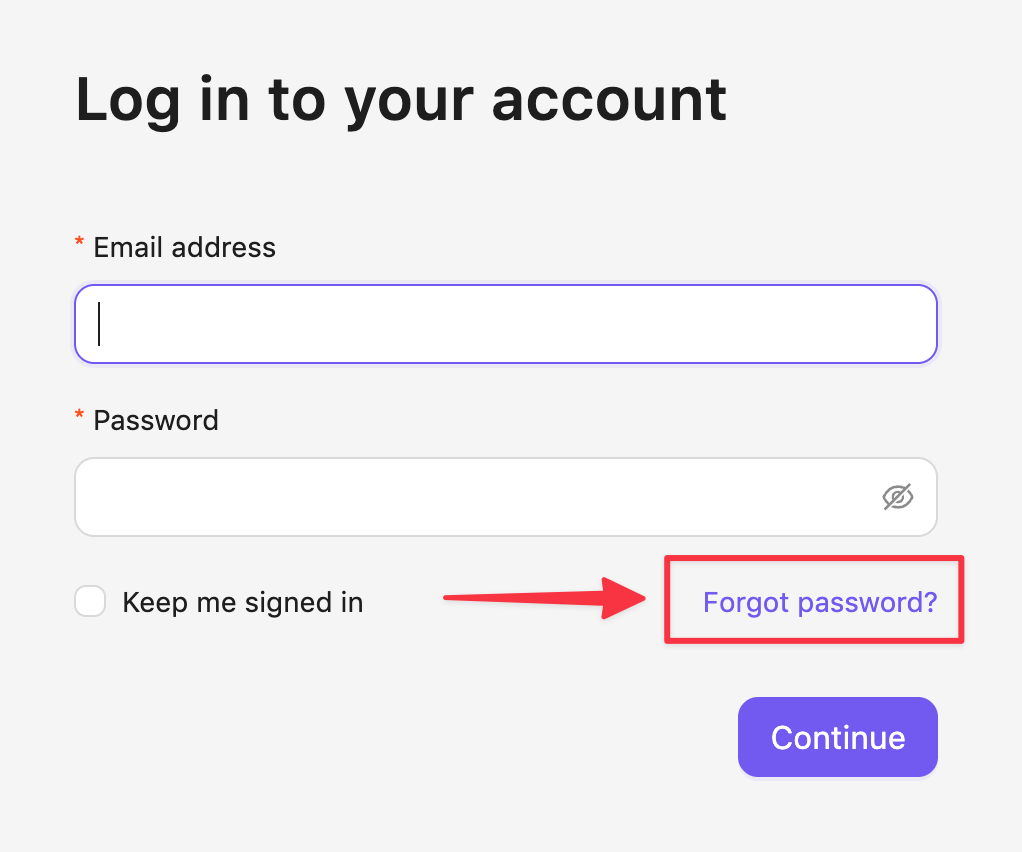Focus the Email address input field
Screen dimensions: 1022x852
coord(505,324)
